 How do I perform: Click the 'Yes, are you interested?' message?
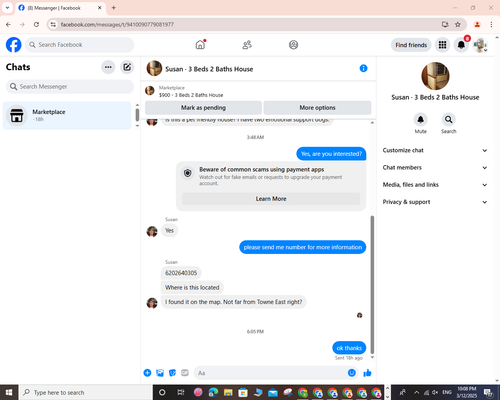(x=331, y=154)
